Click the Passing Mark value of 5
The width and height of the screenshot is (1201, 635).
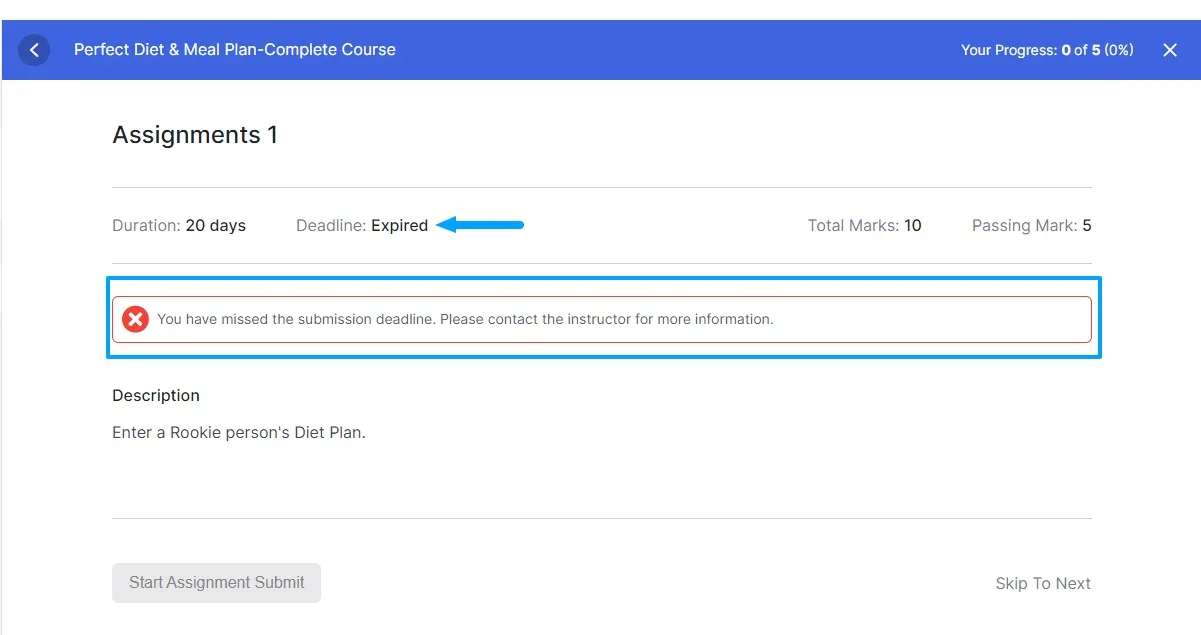1086,225
